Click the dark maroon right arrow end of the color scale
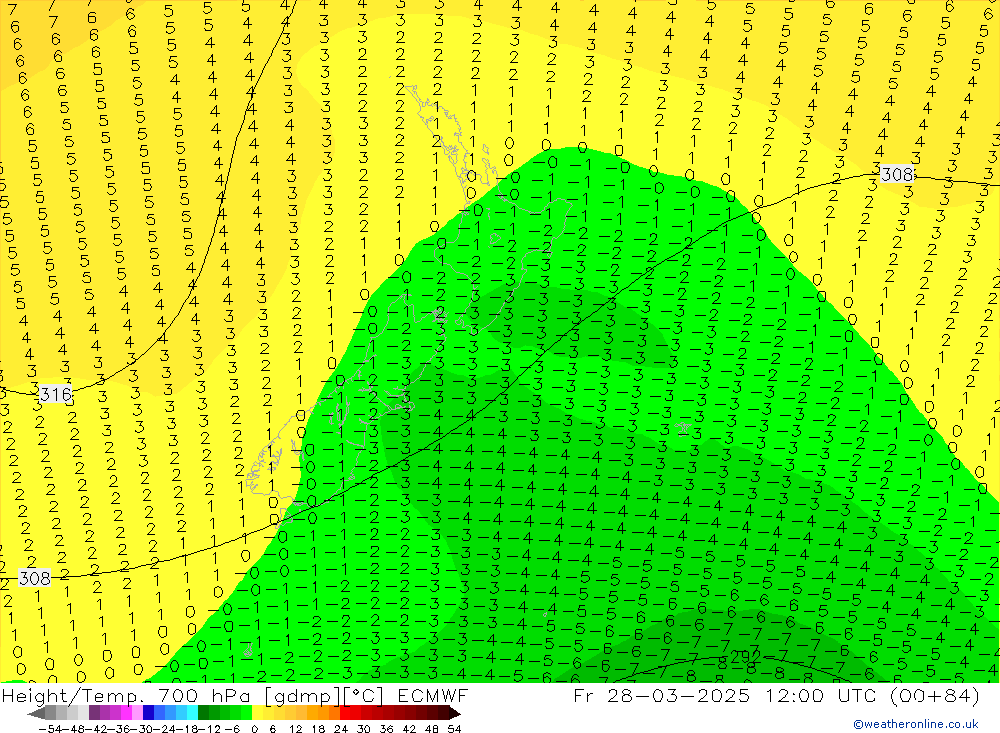 tap(455, 713)
